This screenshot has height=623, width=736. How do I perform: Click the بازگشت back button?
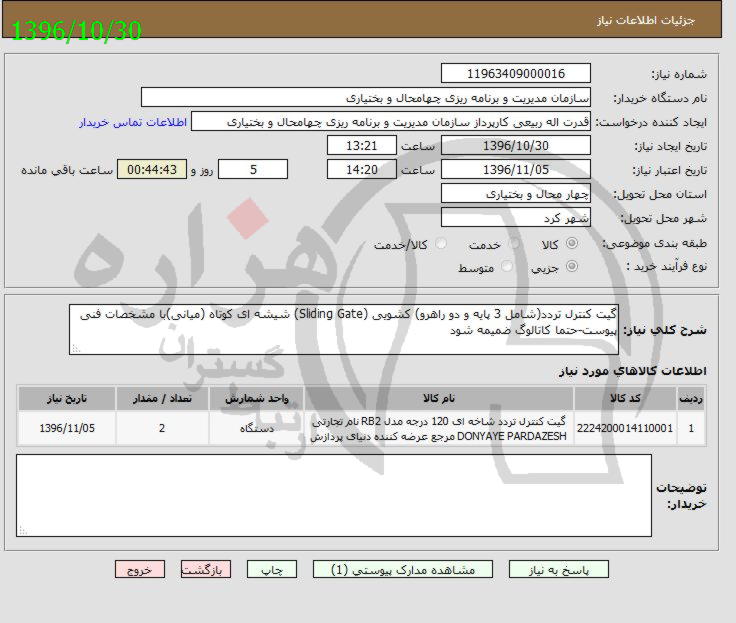coord(206,569)
